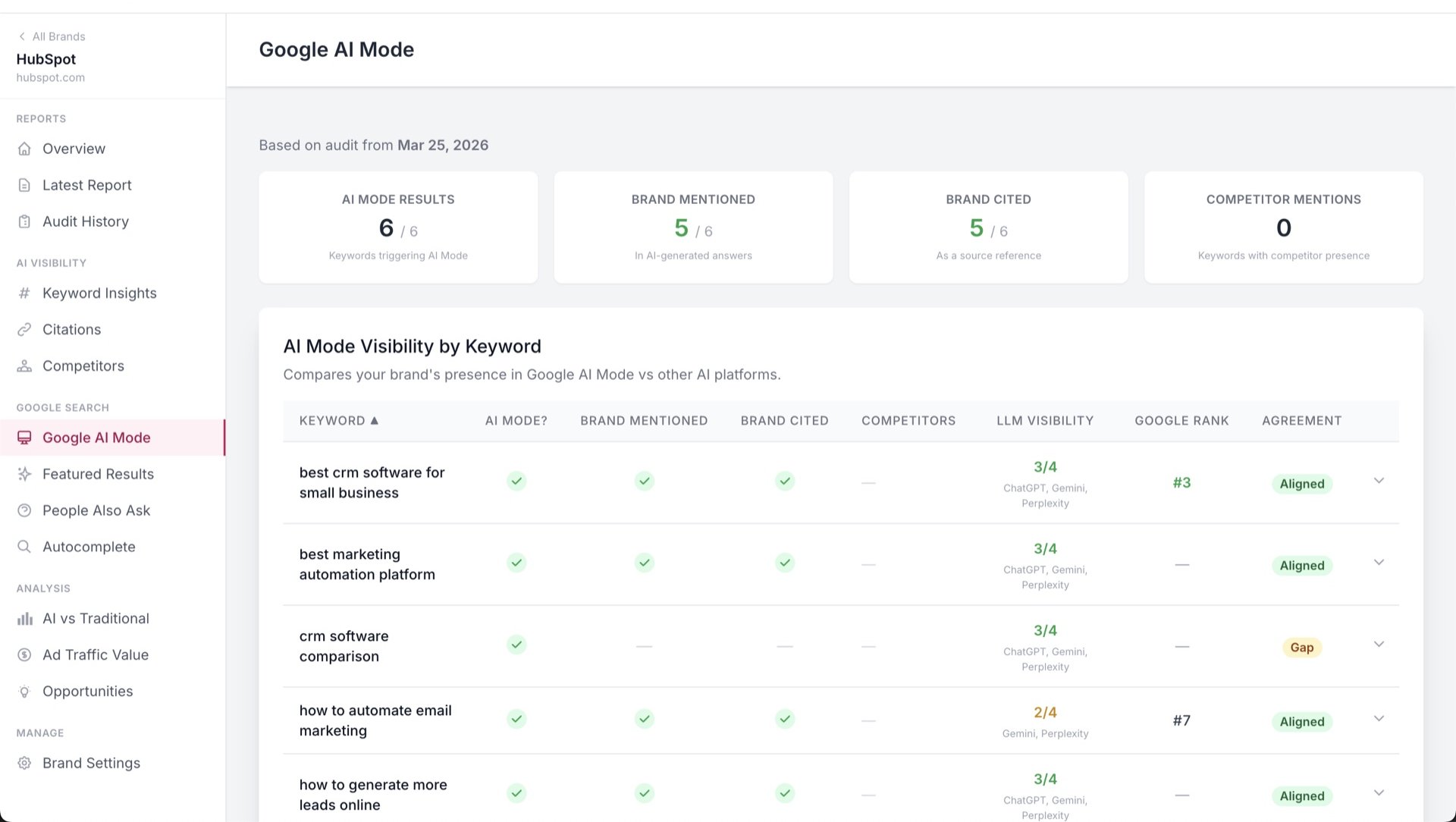1456x822 pixels.
Task: Click the Competitors icon in sidebar
Action: click(24, 366)
